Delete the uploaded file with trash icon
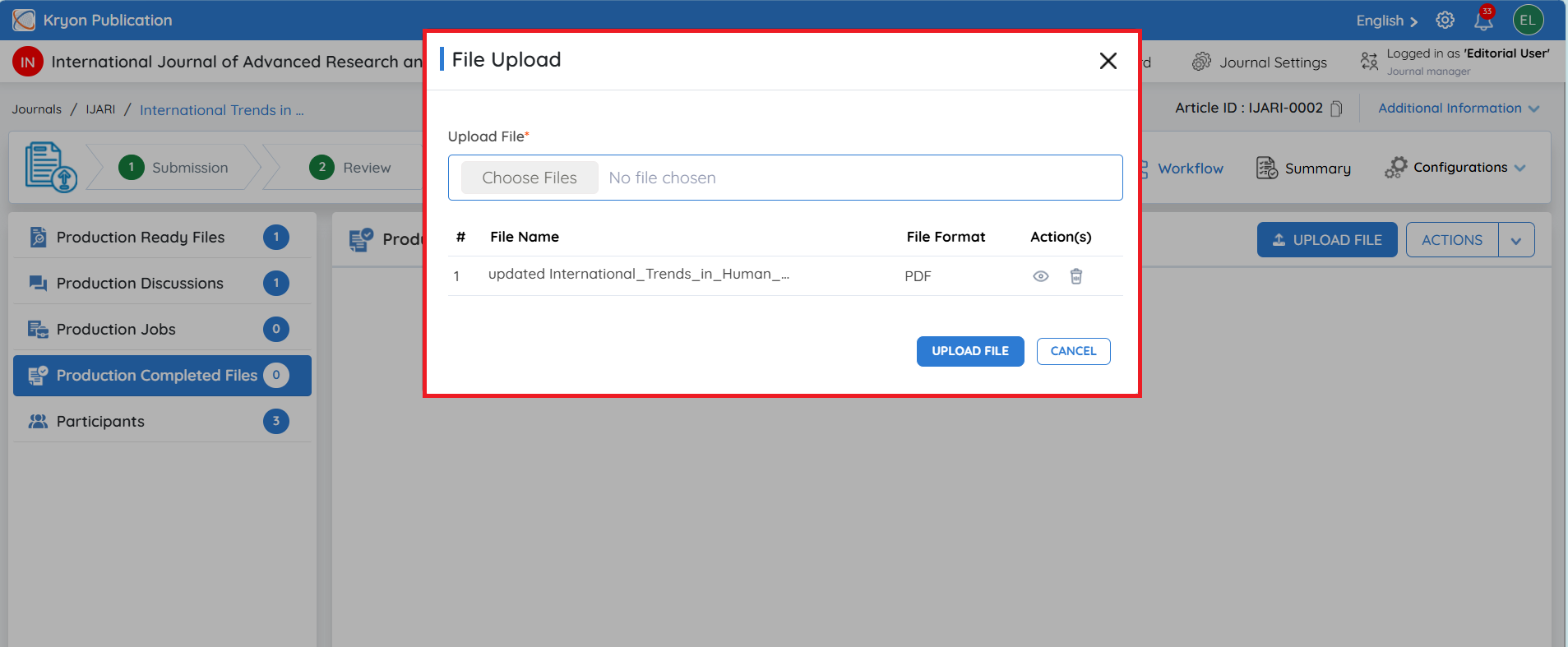This screenshot has height=647, width=1568. pyautogui.click(x=1075, y=276)
